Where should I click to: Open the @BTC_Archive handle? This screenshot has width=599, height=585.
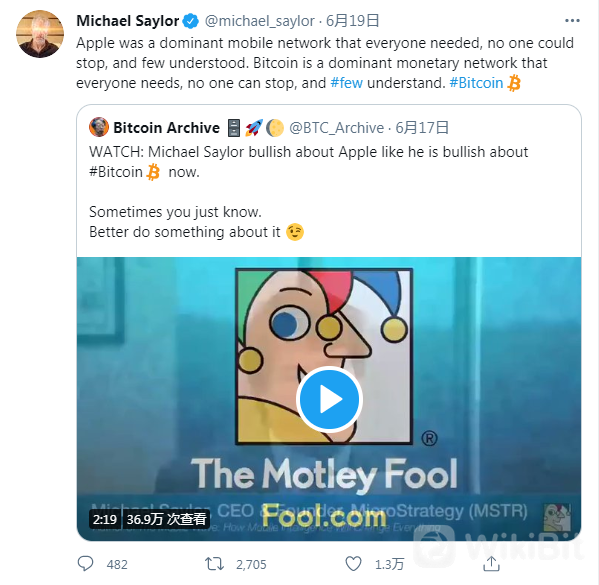click(336, 128)
